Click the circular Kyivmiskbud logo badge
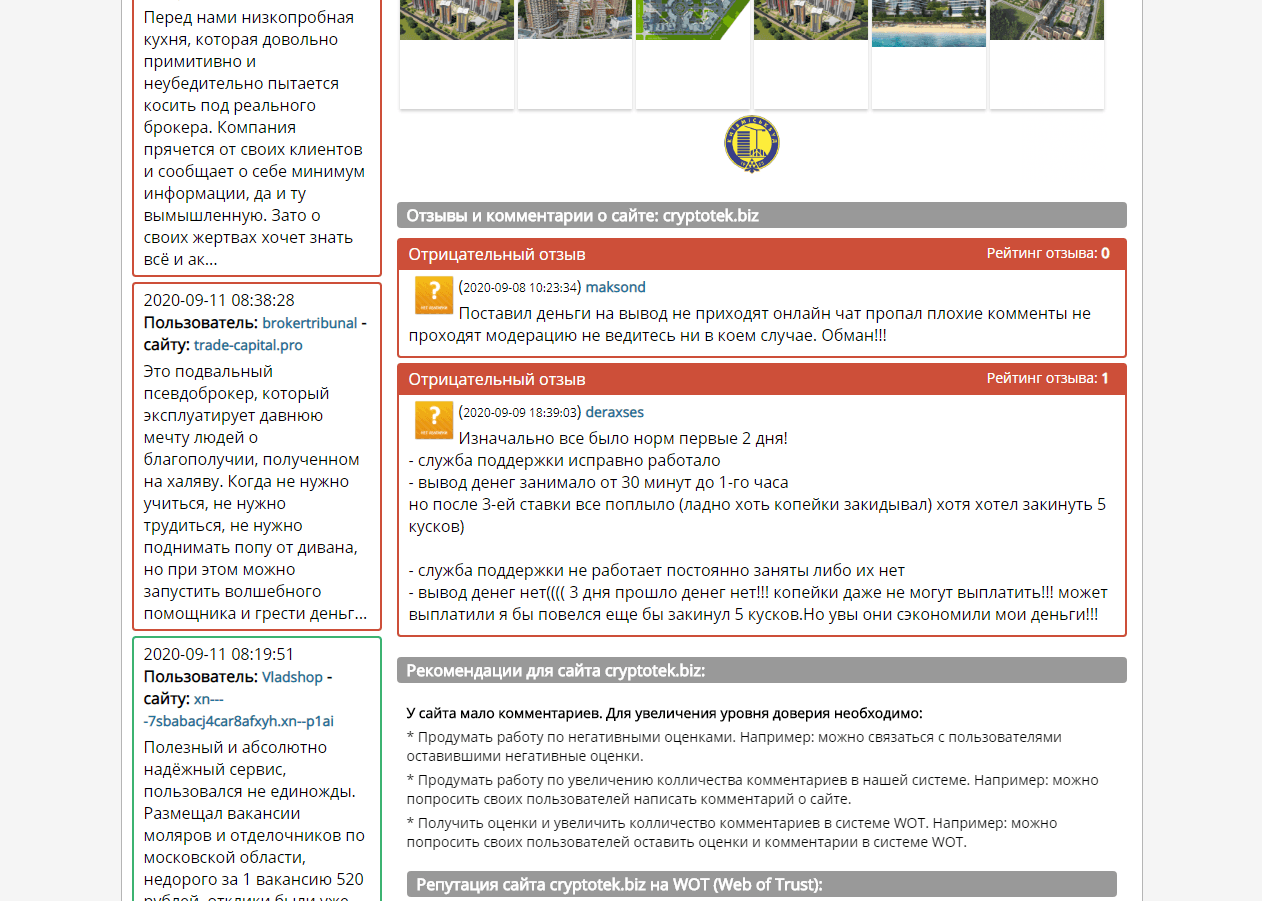The width and height of the screenshot is (1262, 901). [751, 144]
